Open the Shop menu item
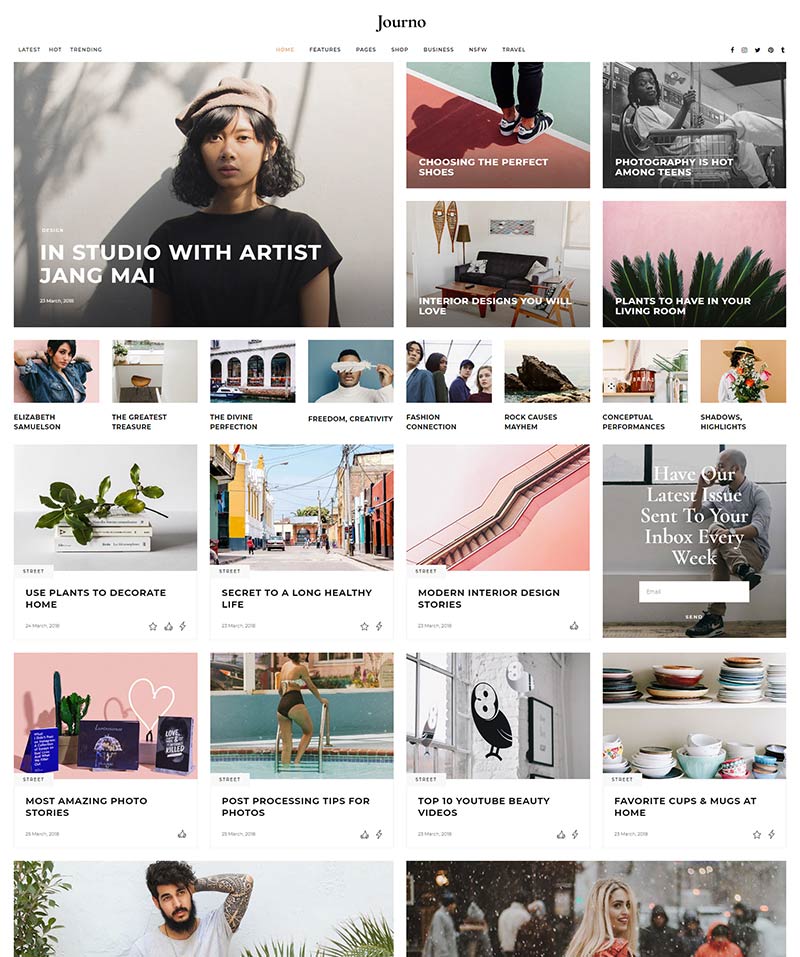800x957 pixels. pyautogui.click(x=400, y=50)
